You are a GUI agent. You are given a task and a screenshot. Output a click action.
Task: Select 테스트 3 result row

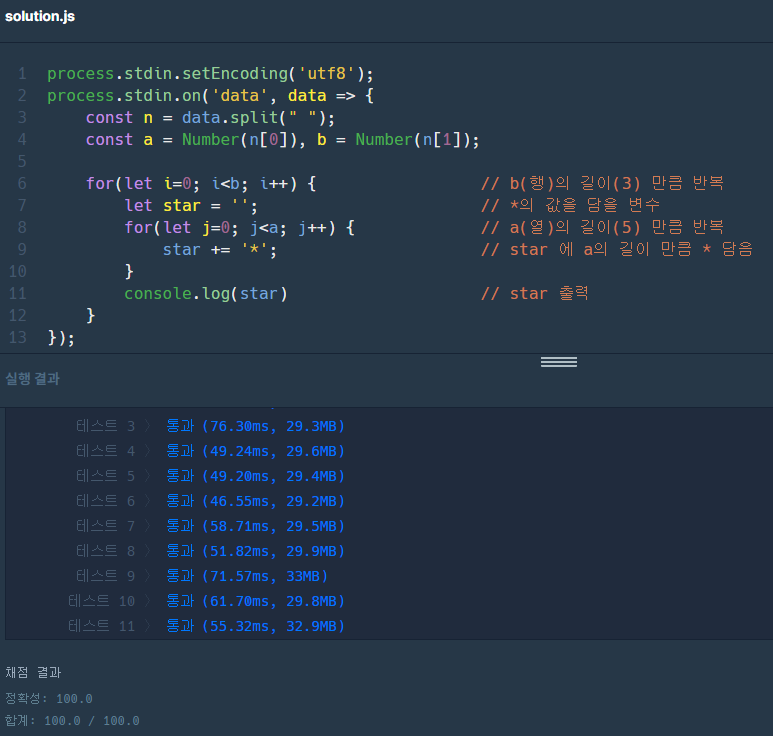tap(210, 426)
